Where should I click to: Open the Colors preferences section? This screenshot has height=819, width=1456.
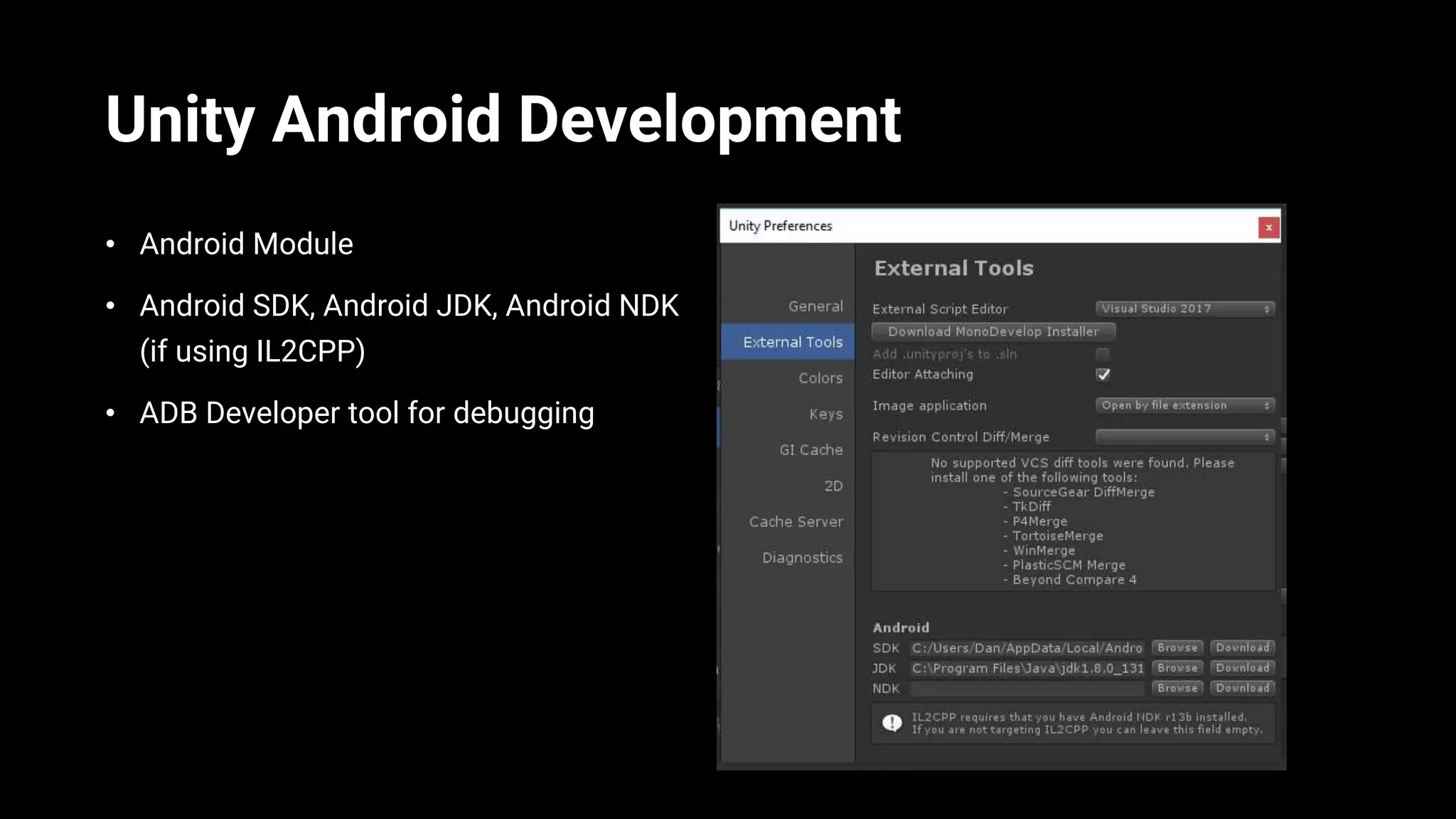coord(820,378)
